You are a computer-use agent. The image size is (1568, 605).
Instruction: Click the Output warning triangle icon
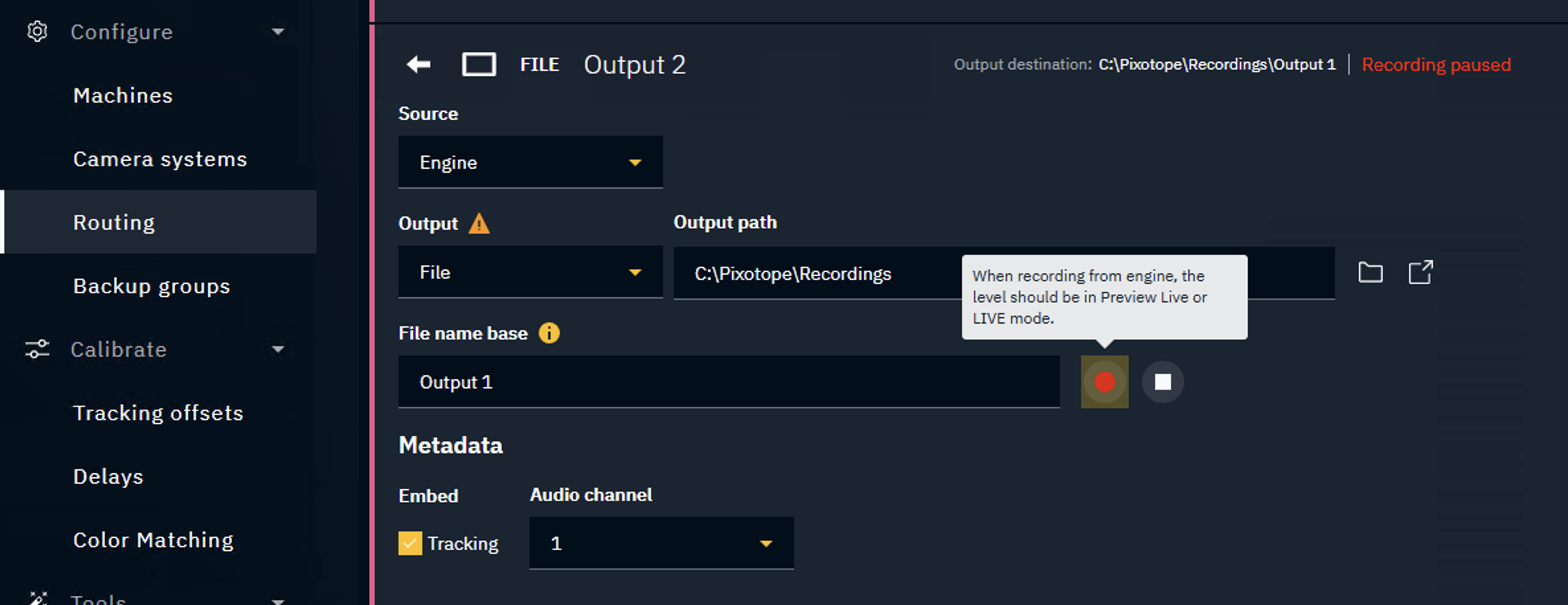pos(479,224)
